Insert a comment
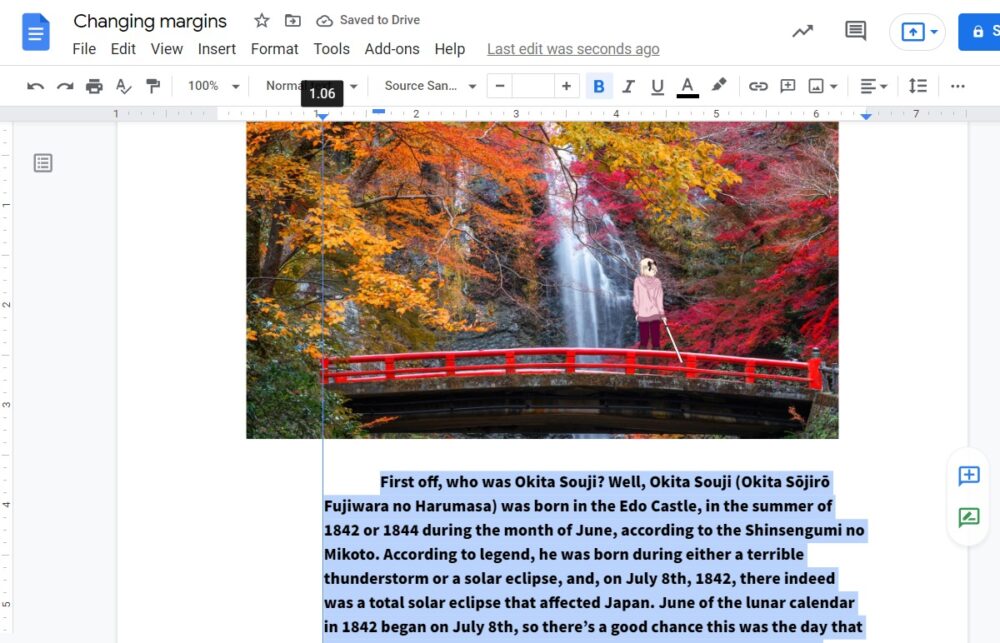The height and width of the screenshot is (643, 1000). [x=788, y=86]
